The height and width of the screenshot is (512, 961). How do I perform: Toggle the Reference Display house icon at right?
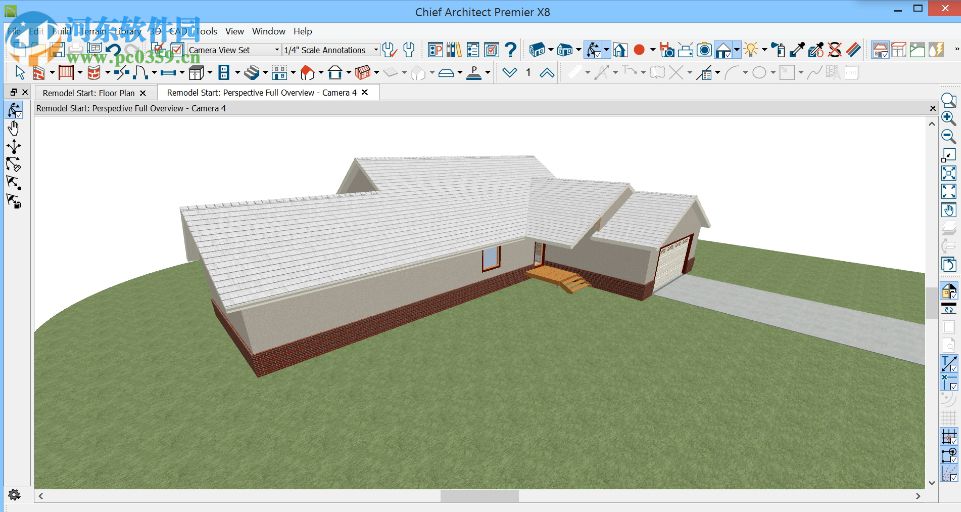click(x=949, y=291)
